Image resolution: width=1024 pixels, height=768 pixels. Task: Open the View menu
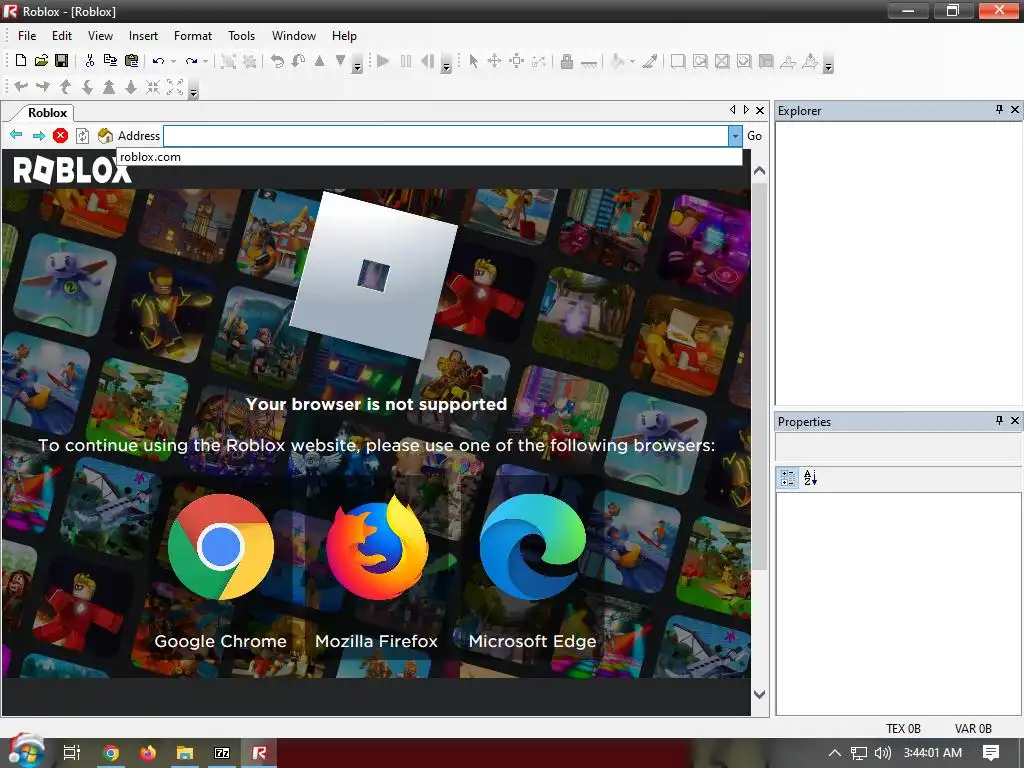[x=101, y=36]
